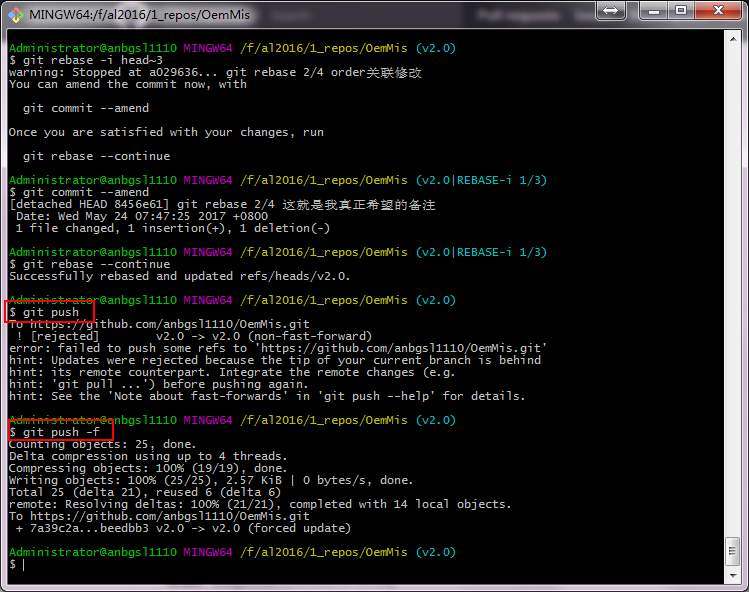Click 'Delta compression using up to 4 threads.'

coord(149,456)
